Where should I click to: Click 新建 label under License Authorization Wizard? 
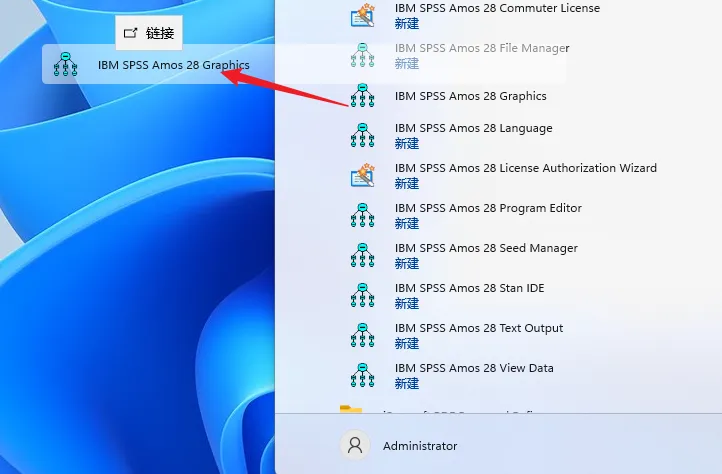click(407, 184)
